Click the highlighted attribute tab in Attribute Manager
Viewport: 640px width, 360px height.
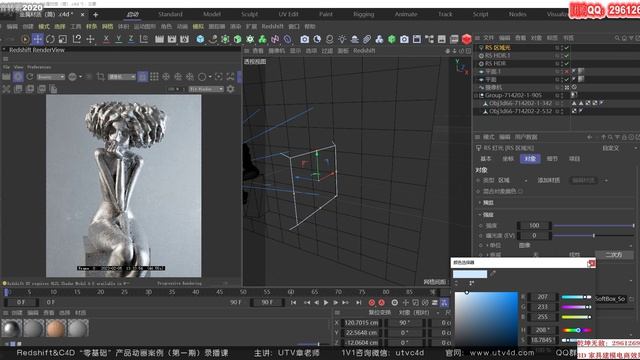pyautogui.click(x=530, y=159)
